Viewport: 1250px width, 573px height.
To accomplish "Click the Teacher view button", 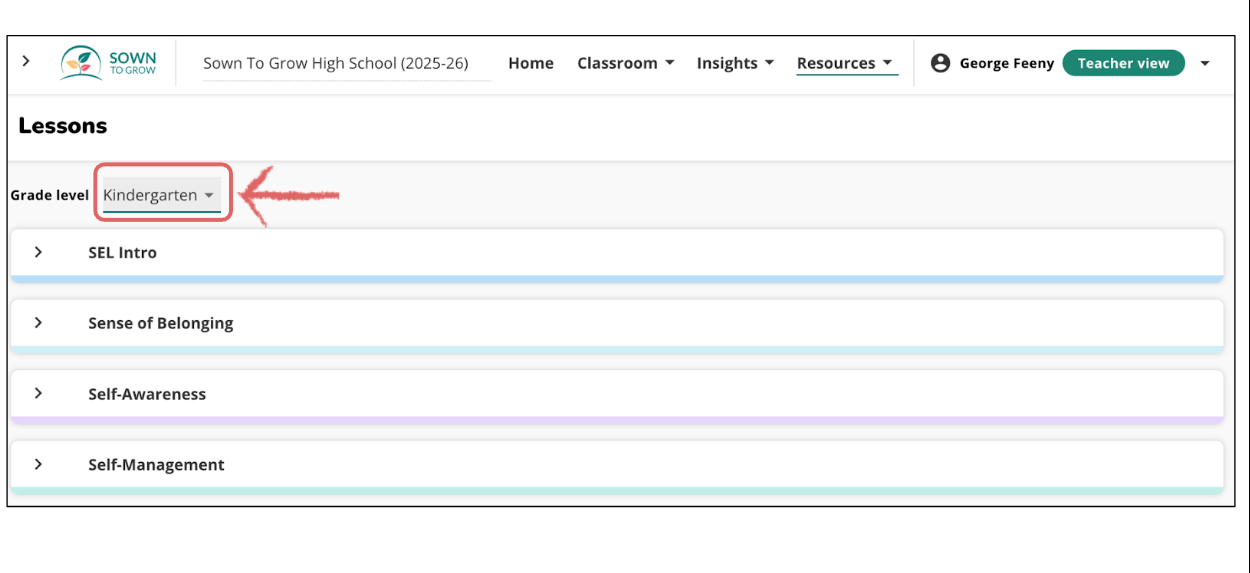I will tap(1123, 63).
